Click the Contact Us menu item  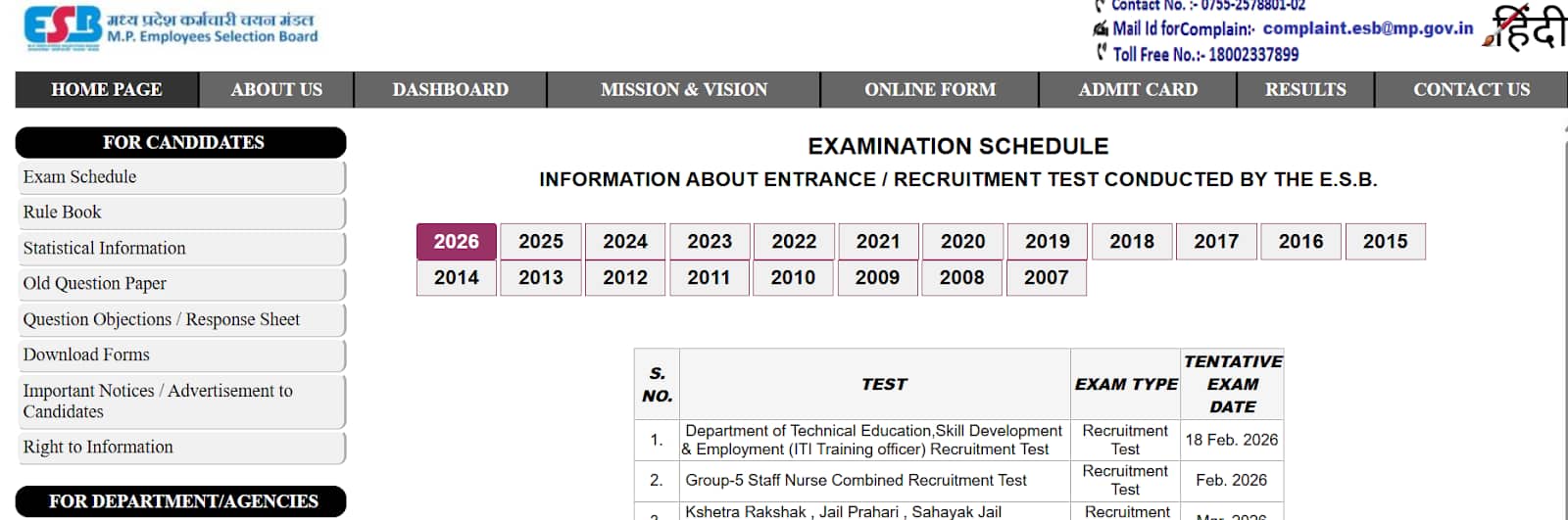(1471, 90)
